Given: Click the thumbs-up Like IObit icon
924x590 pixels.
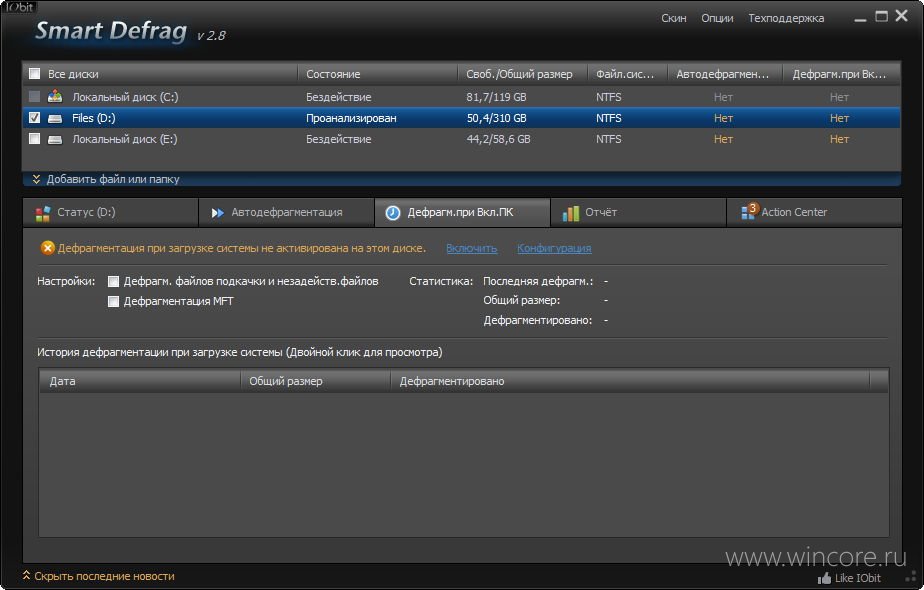Looking at the screenshot, I should [824, 578].
